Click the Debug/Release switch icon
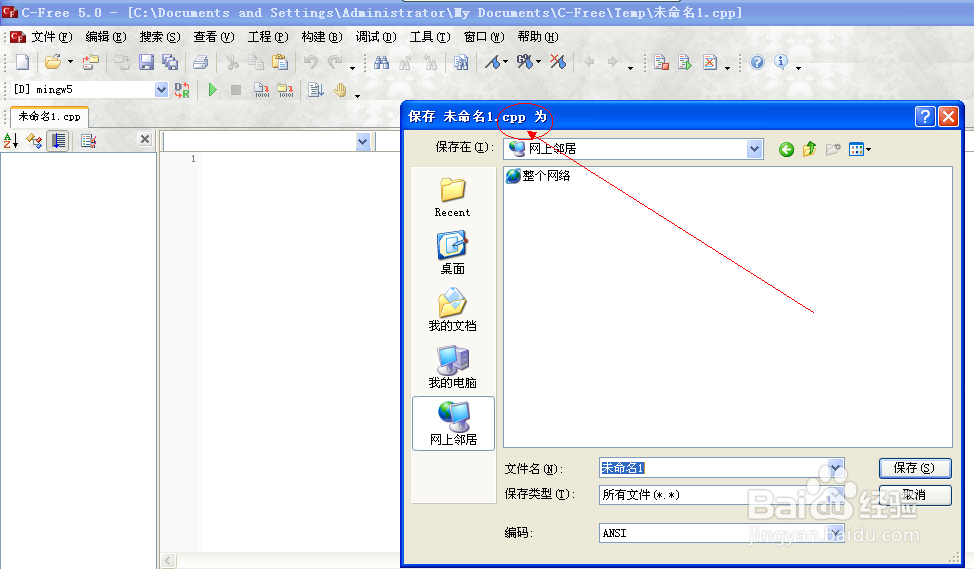Image resolution: width=974 pixels, height=569 pixels. tap(182, 90)
